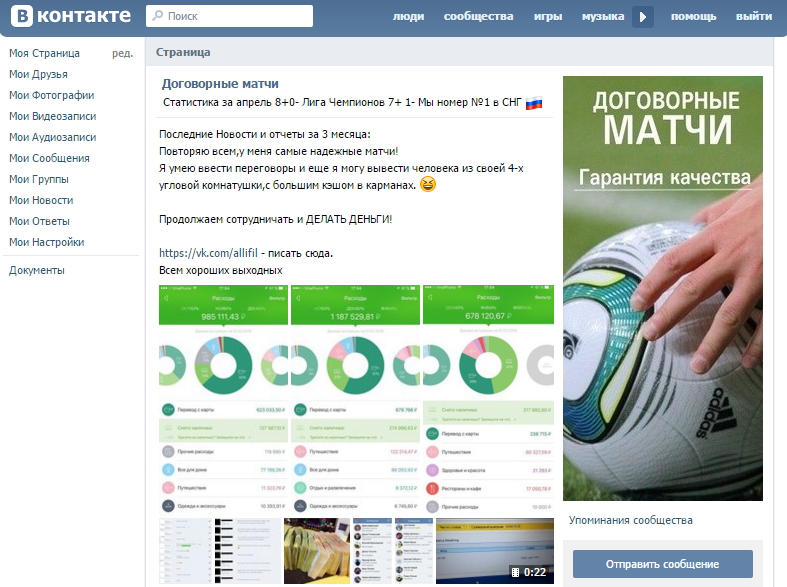Click the search magnifier icon
The image size is (787, 587).
tap(158, 16)
